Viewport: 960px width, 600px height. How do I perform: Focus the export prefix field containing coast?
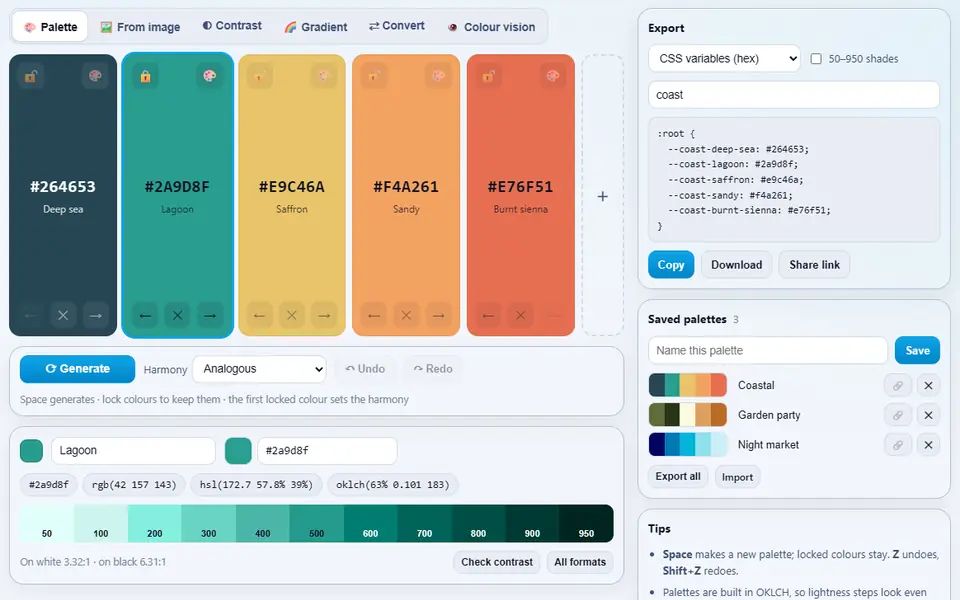(793, 95)
